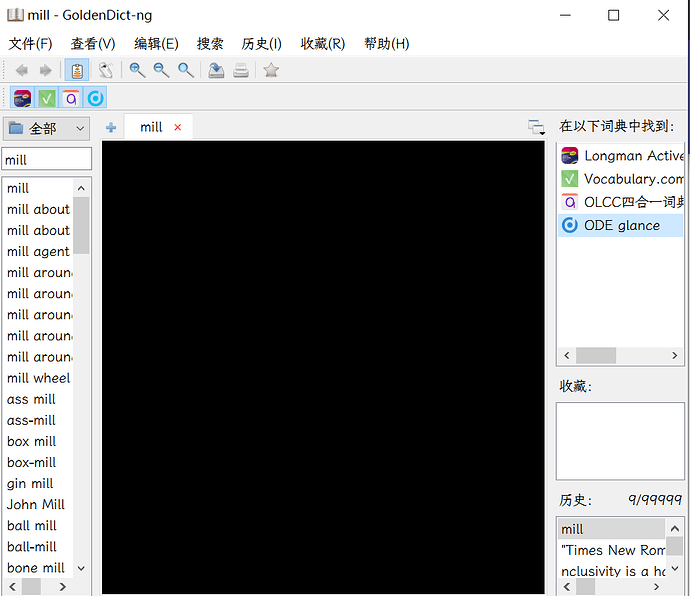The height and width of the screenshot is (596, 690).
Task: Go back with the left arrow icon
Action: click(x=21, y=70)
